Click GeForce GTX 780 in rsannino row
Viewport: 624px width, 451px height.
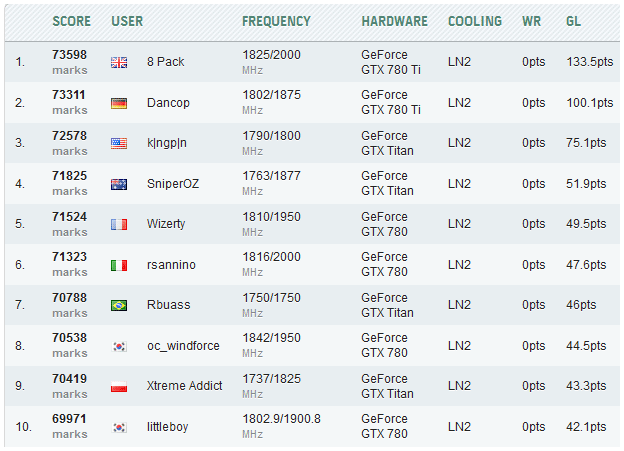[x=384, y=264]
